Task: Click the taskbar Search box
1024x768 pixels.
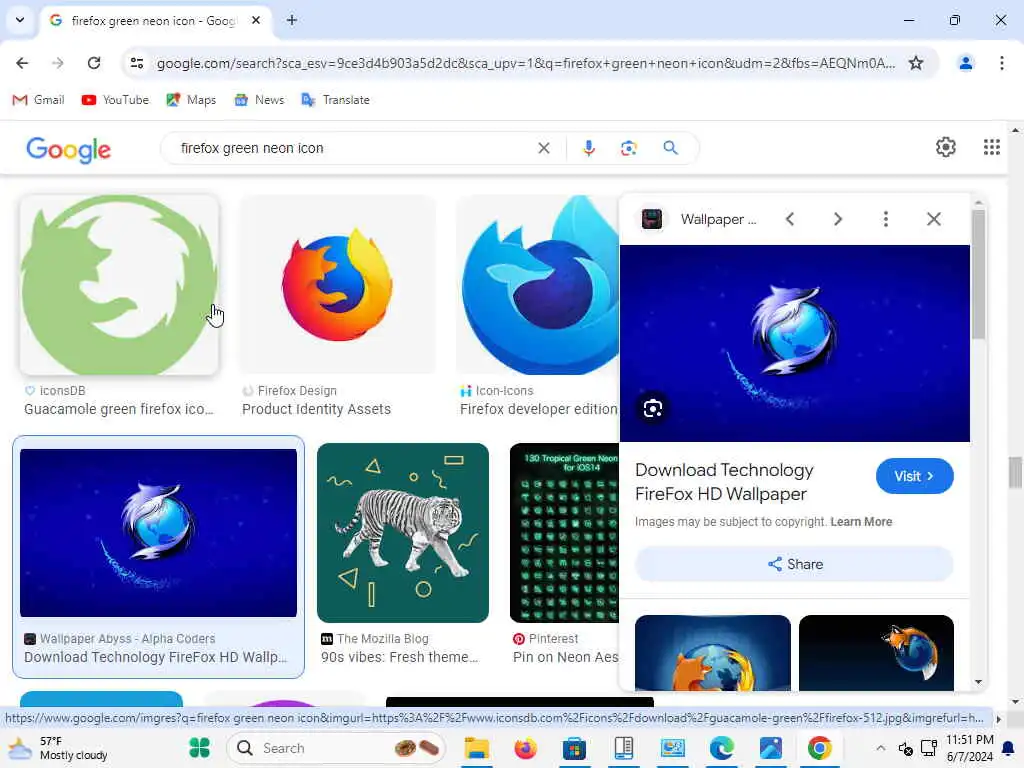Action: click(336, 748)
